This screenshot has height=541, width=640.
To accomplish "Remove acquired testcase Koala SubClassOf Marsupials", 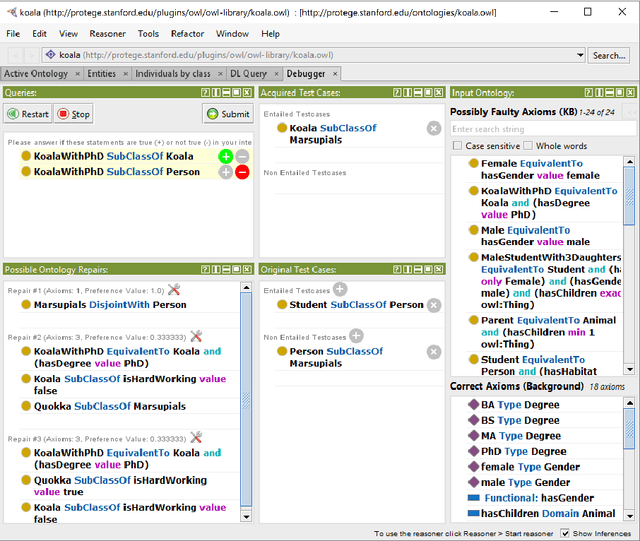I will 433,128.
